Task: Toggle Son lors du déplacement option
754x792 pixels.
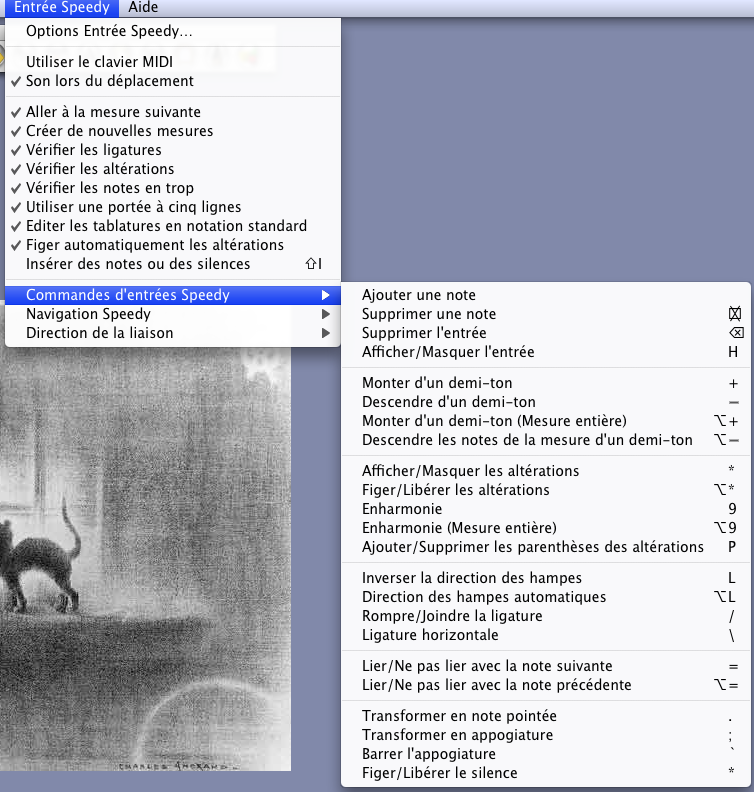Action: pos(109,80)
